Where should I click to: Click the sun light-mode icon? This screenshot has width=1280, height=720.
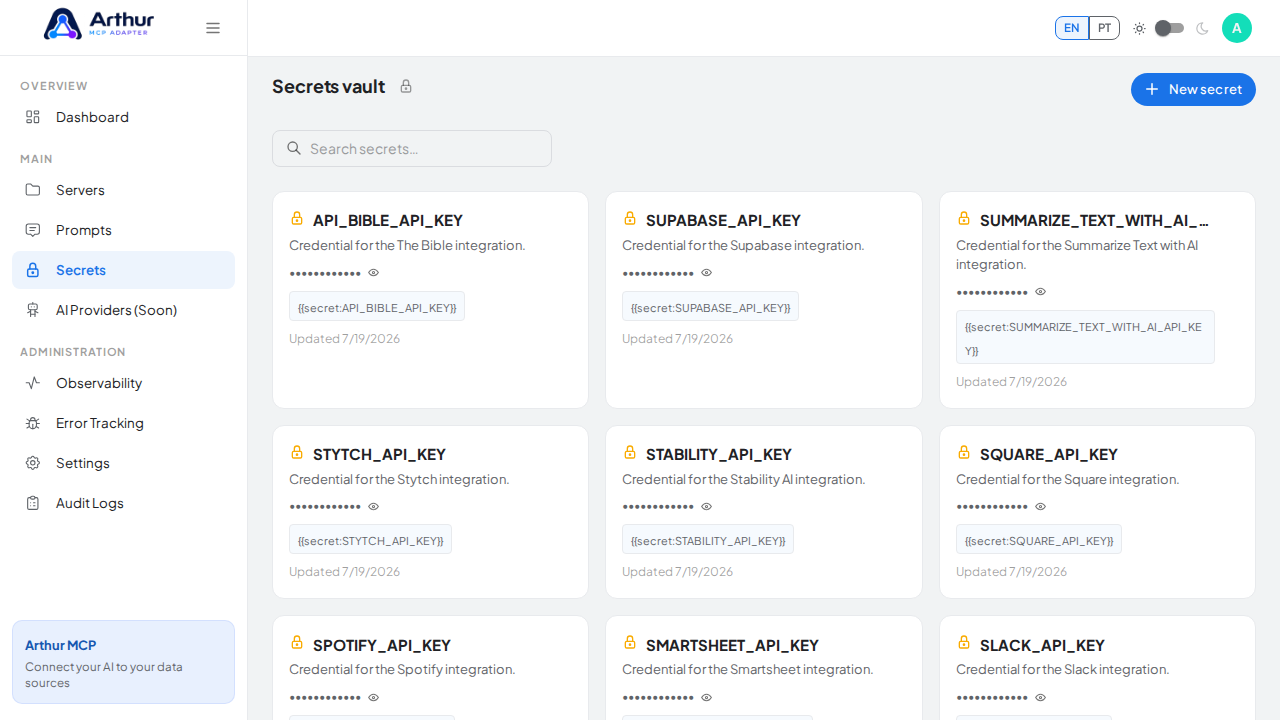[x=1139, y=28]
